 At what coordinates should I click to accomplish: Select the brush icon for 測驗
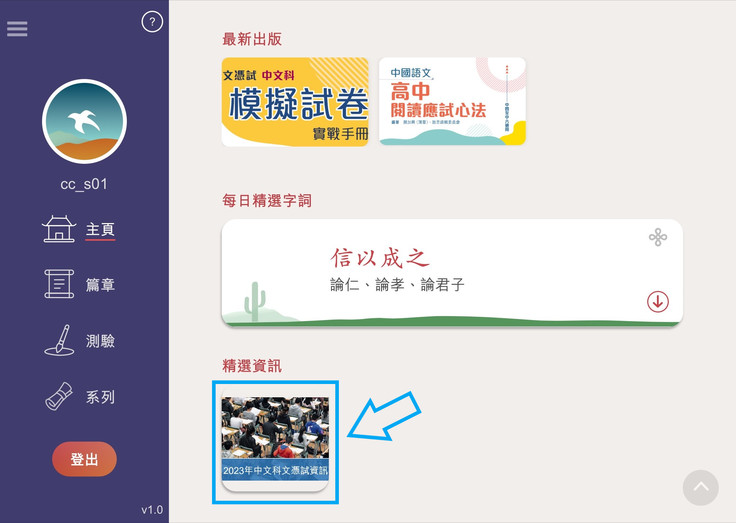[x=59, y=340]
